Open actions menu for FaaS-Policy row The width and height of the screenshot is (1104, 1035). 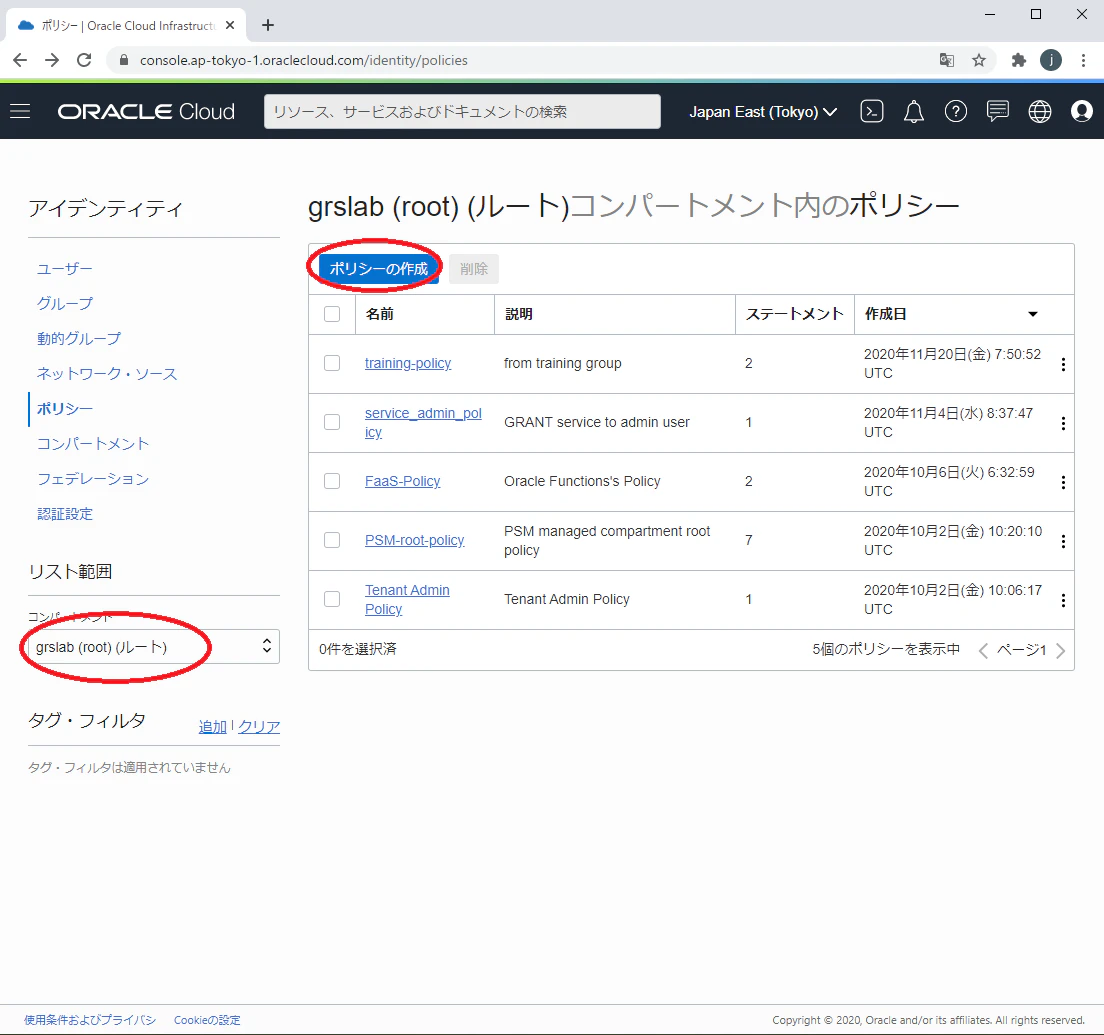[1063, 482]
